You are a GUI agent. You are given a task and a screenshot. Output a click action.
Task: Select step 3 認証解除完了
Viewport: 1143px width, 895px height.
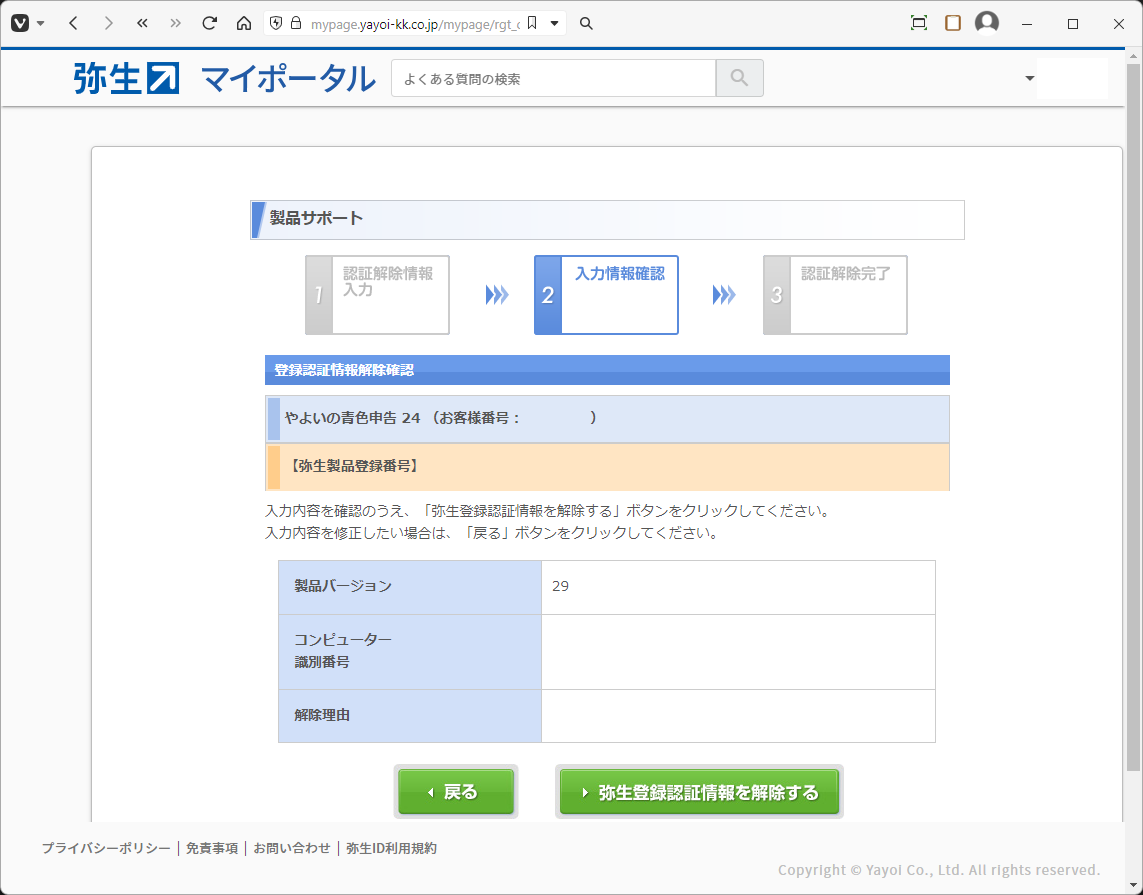pyautogui.click(x=835, y=294)
